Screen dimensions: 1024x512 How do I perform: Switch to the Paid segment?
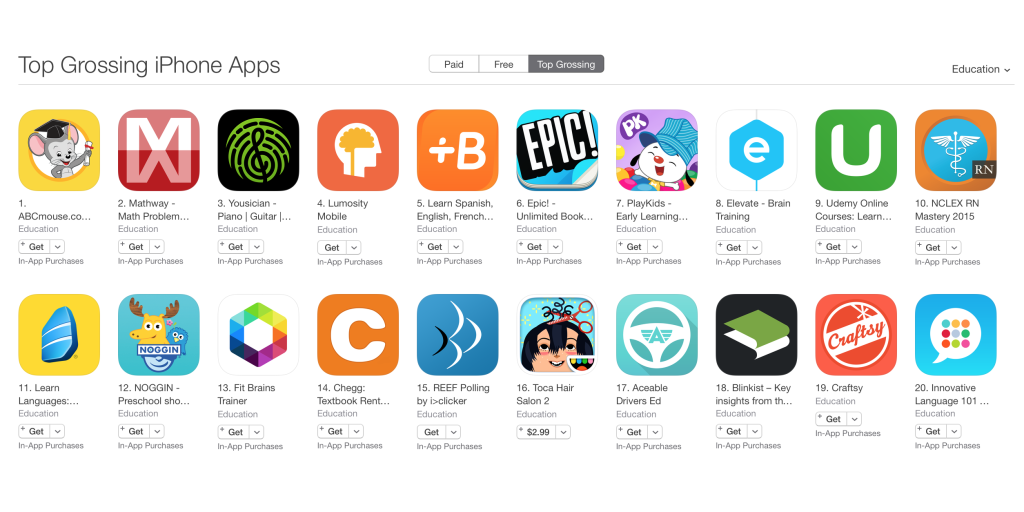coord(454,64)
